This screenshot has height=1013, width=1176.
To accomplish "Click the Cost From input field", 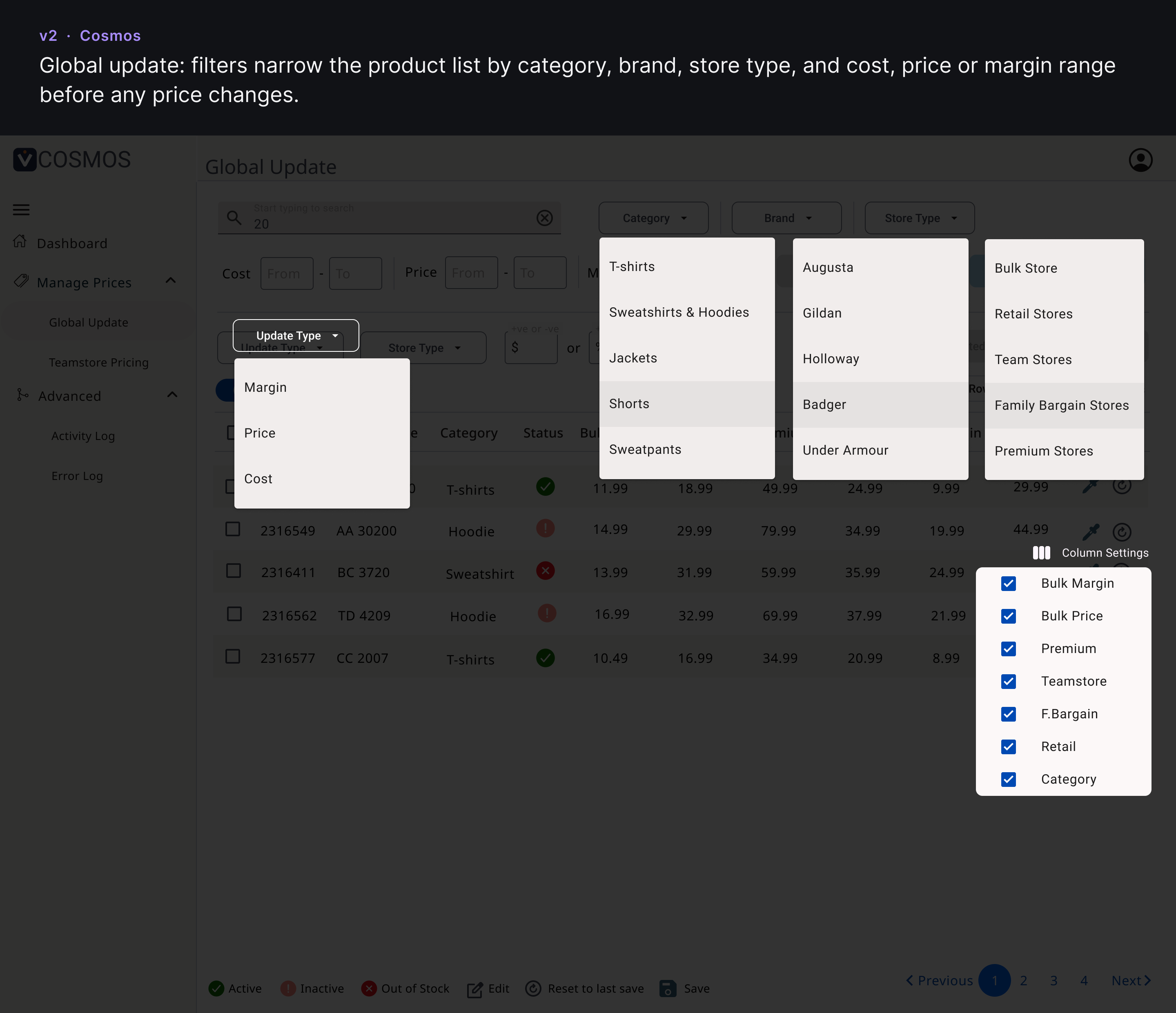I will (287, 273).
